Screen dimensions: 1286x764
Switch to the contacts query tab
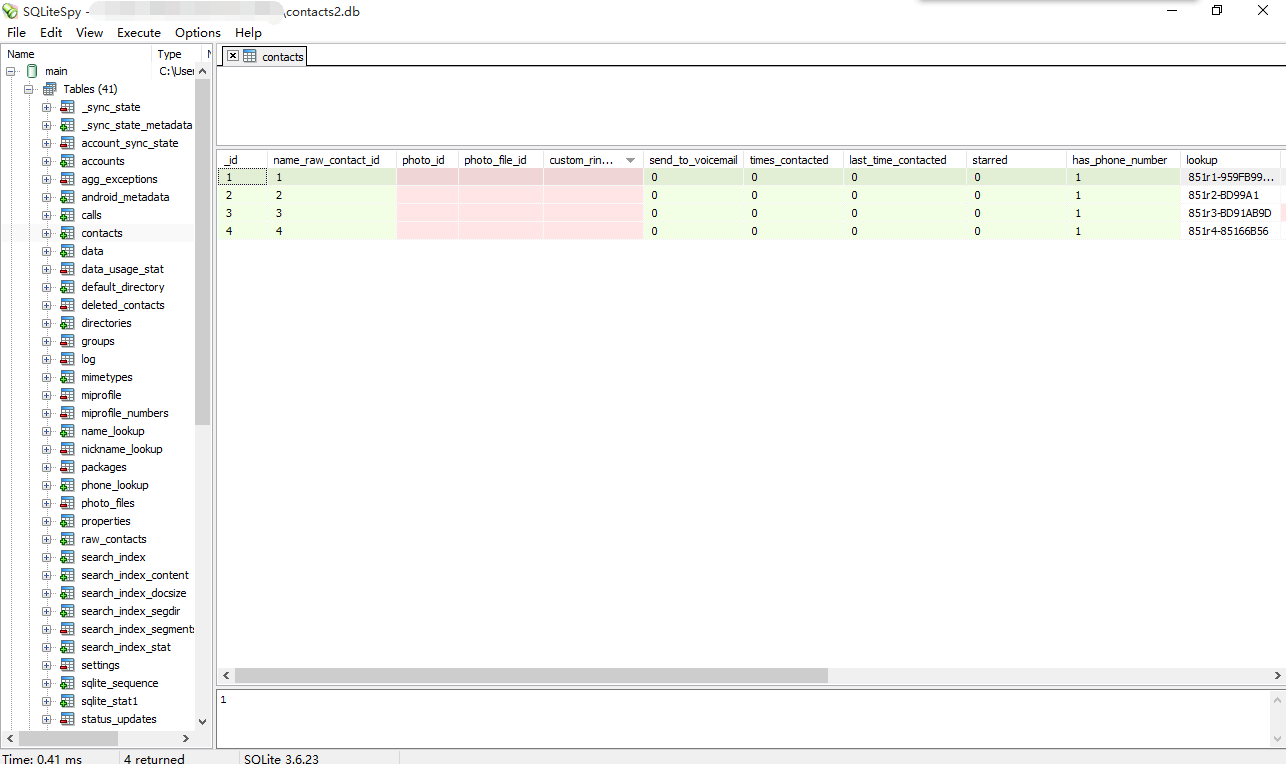pos(265,56)
